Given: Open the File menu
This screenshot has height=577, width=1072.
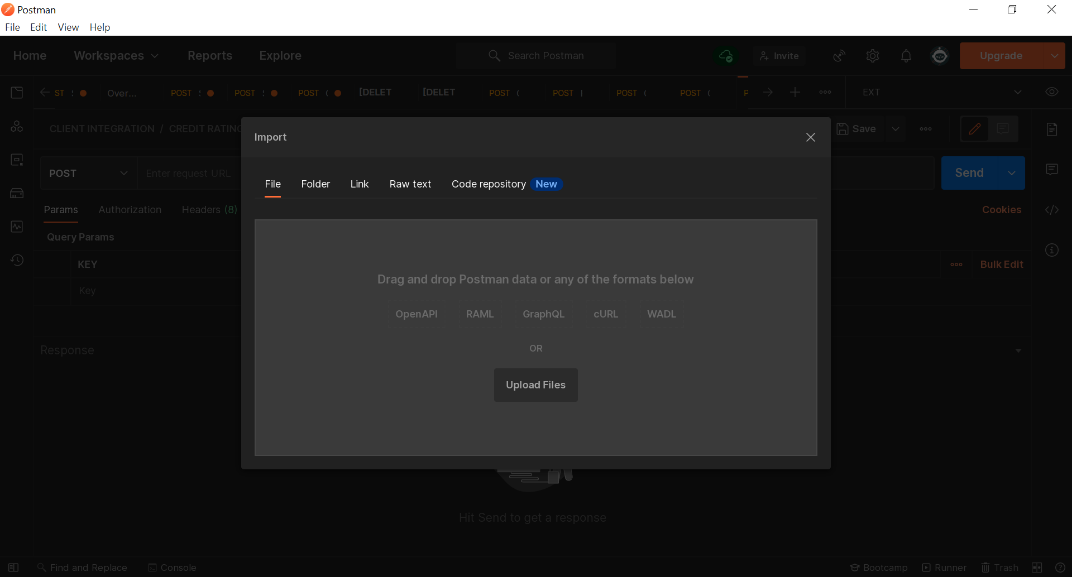Looking at the screenshot, I should (12, 27).
